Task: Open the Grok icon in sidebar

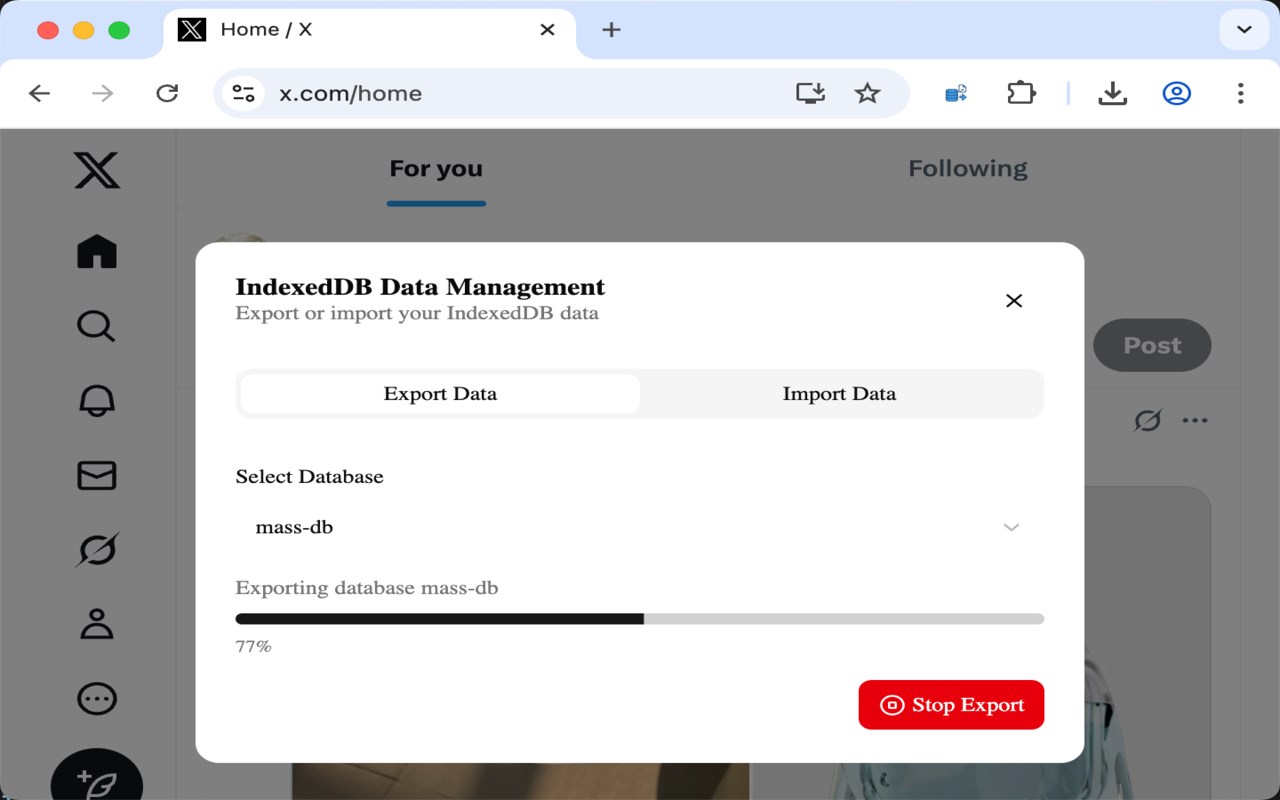Action: [97, 549]
